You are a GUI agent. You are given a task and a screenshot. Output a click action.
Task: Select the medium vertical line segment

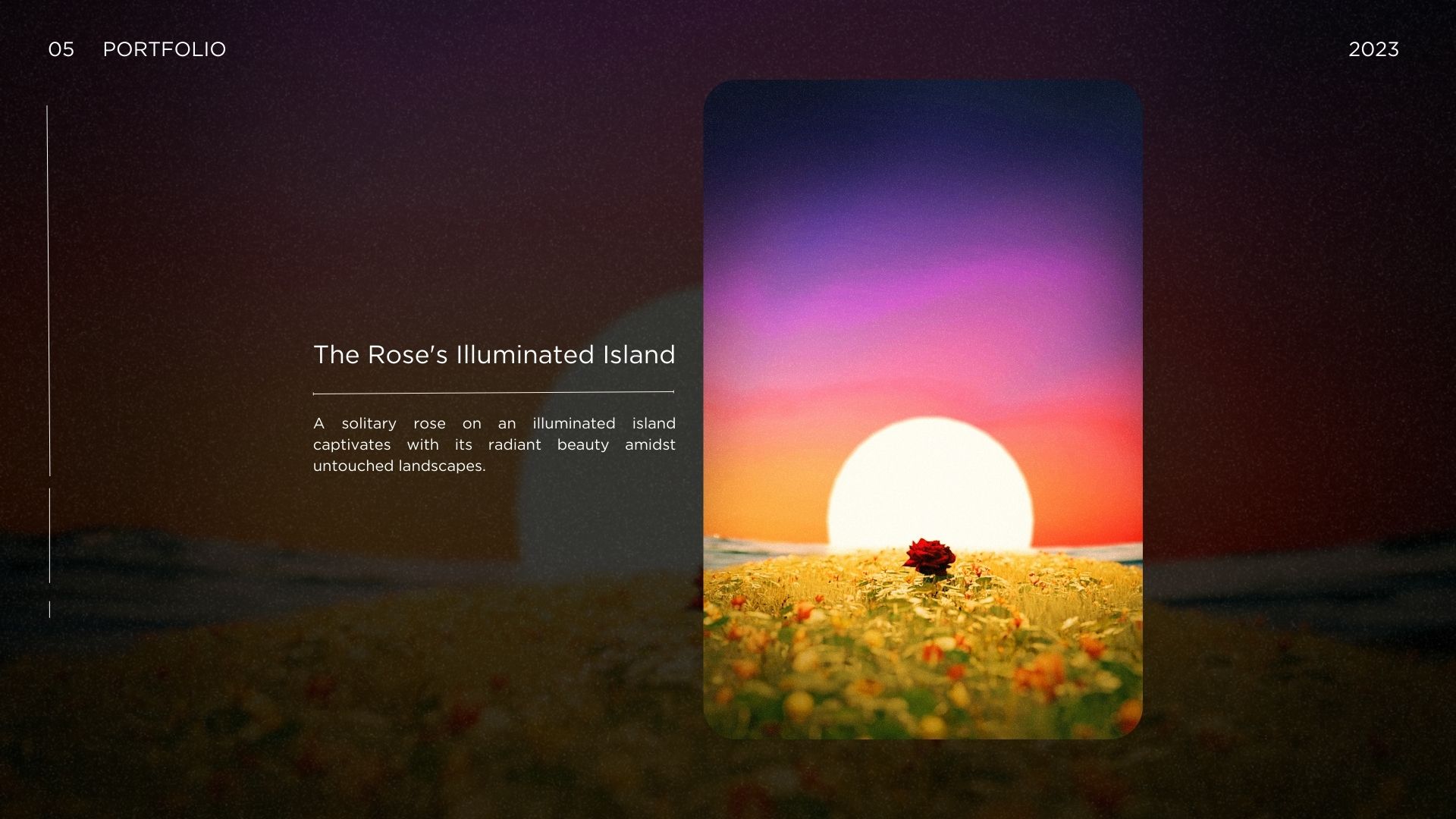coord(49,535)
